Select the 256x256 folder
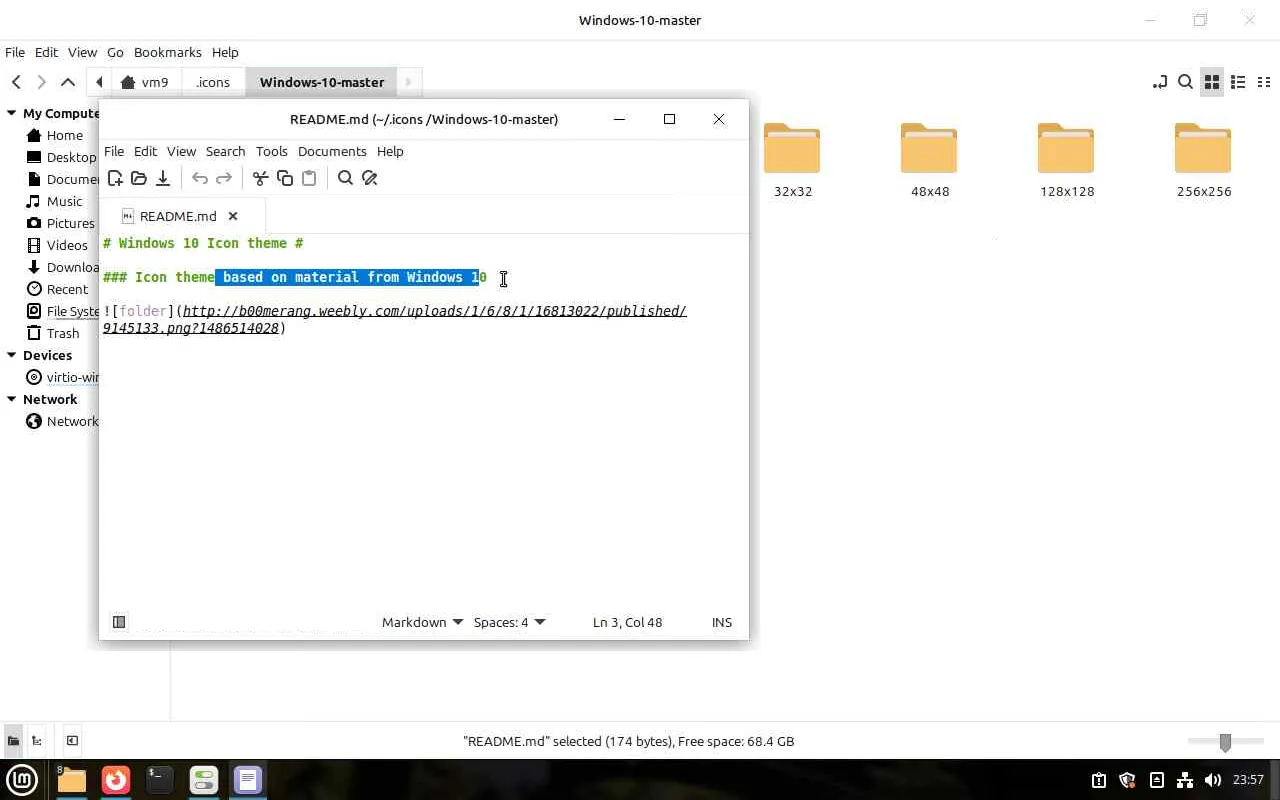Screen dimensions: 1280x800 tap(1203, 160)
